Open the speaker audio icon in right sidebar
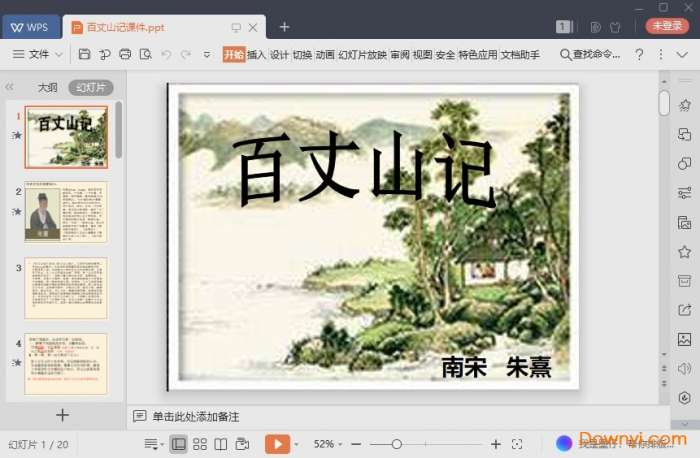Viewport: 700px width, 458px height. (x=684, y=369)
